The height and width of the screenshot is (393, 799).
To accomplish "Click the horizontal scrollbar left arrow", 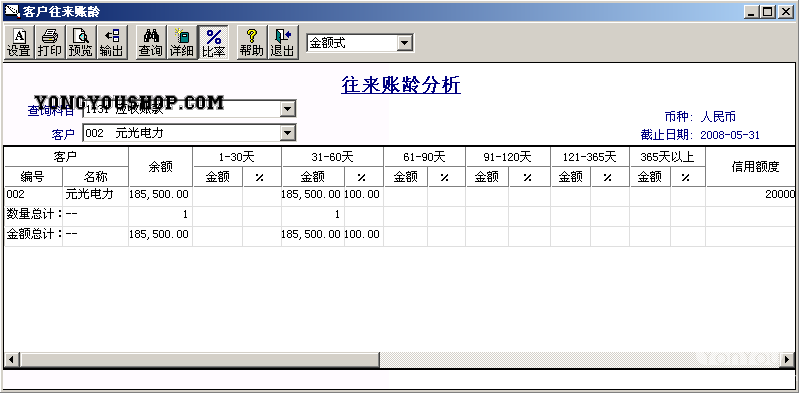I will coord(11,359).
